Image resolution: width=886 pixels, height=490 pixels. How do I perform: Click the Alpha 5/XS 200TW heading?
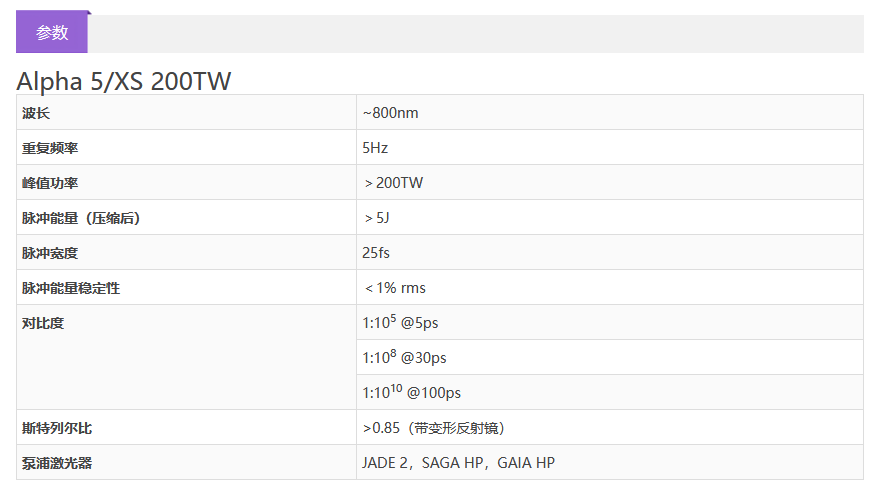pyautogui.click(x=124, y=81)
